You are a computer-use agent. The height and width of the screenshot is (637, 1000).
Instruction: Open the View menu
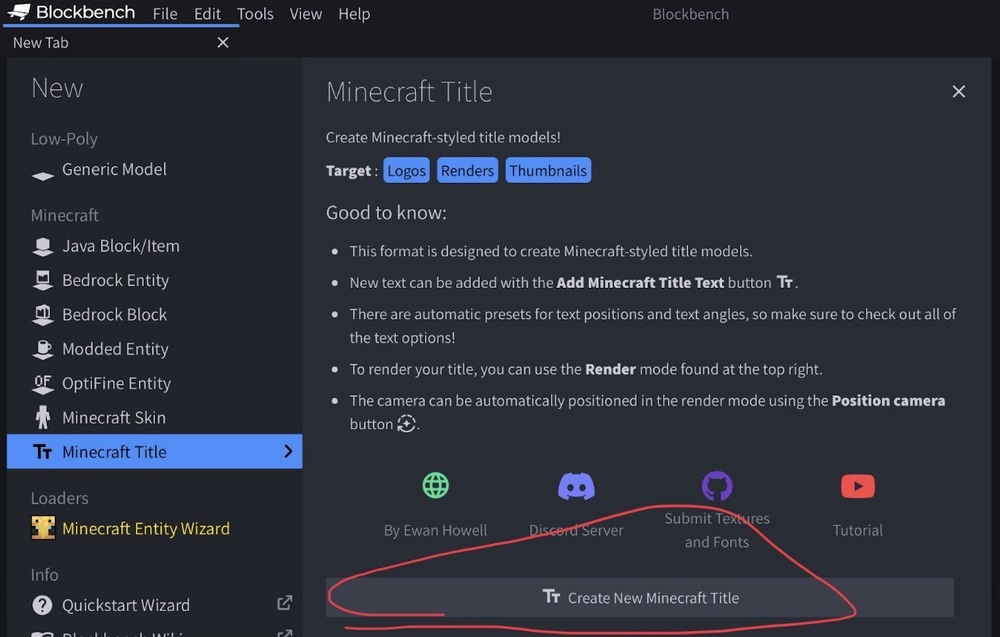(305, 13)
